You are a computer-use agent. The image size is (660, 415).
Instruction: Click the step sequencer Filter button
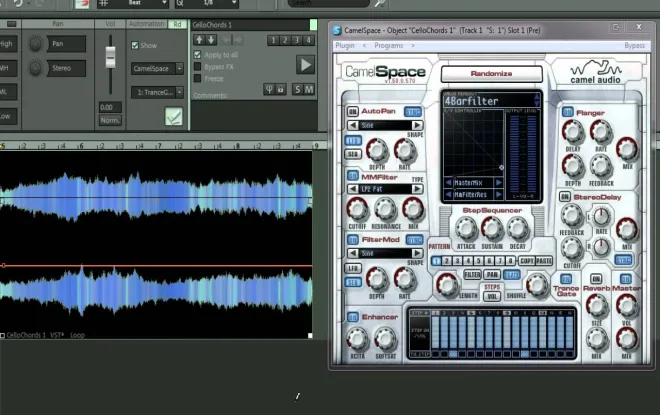click(x=472, y=275)
